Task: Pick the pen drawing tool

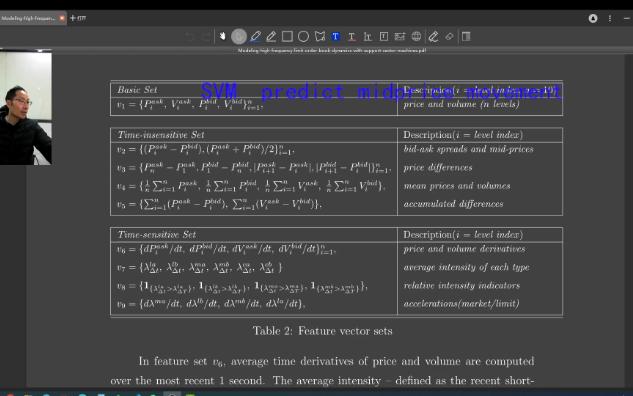Action: [255, 37]
